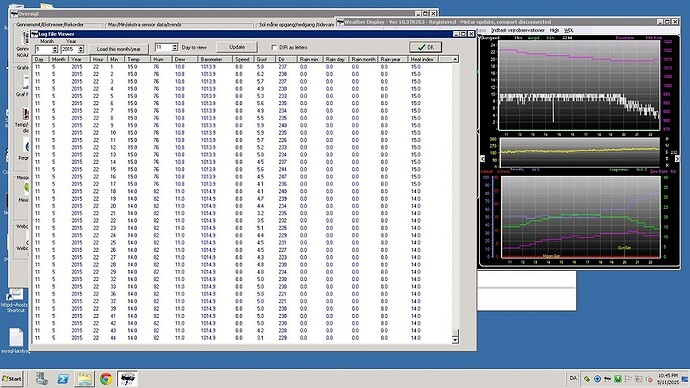The height and width of the screenshot is (388, 690).
Task: Click the barometer trend graph in Weather Display
Action: click(579, 86)
